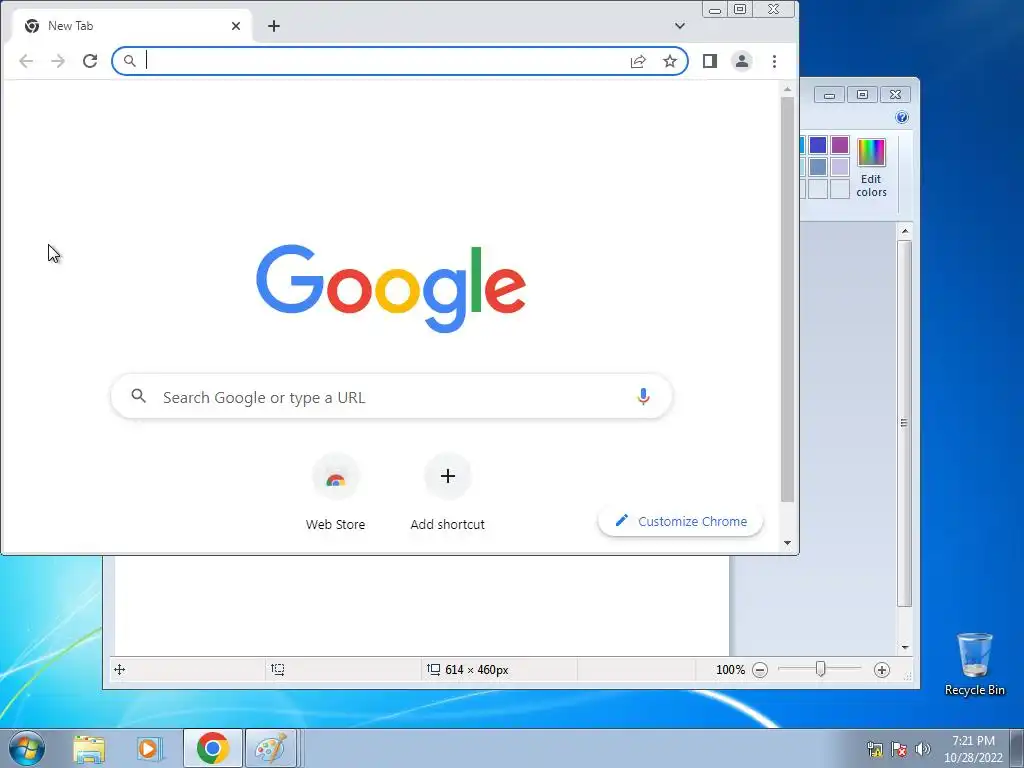Click the cursor position icon in Paint status bar
The image size is (1024, 768).
pyautogui.click(x=120, y=669)
